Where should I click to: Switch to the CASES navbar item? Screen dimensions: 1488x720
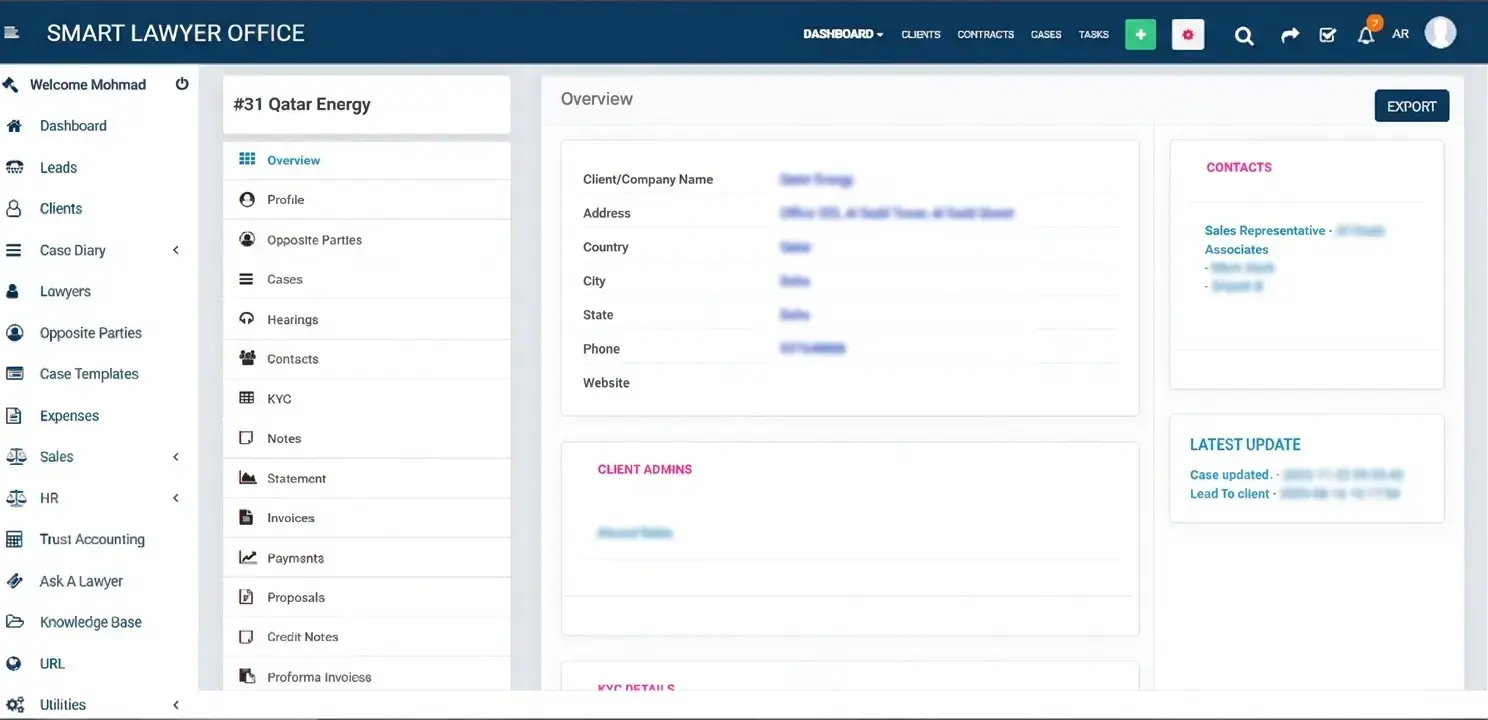(1046, 34)
